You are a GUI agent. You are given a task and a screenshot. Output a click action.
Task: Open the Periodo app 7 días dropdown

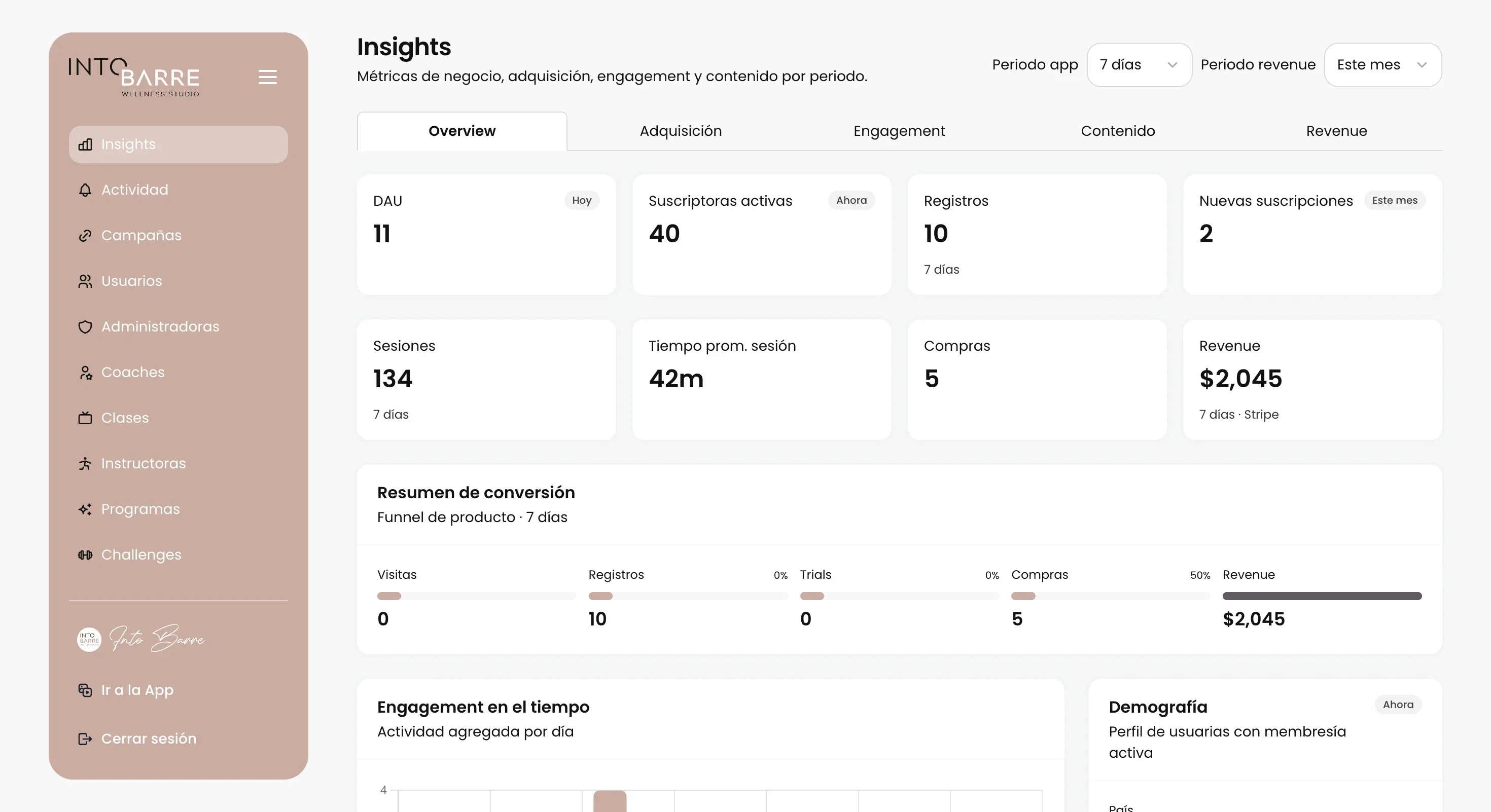[x=1139, y=65]
